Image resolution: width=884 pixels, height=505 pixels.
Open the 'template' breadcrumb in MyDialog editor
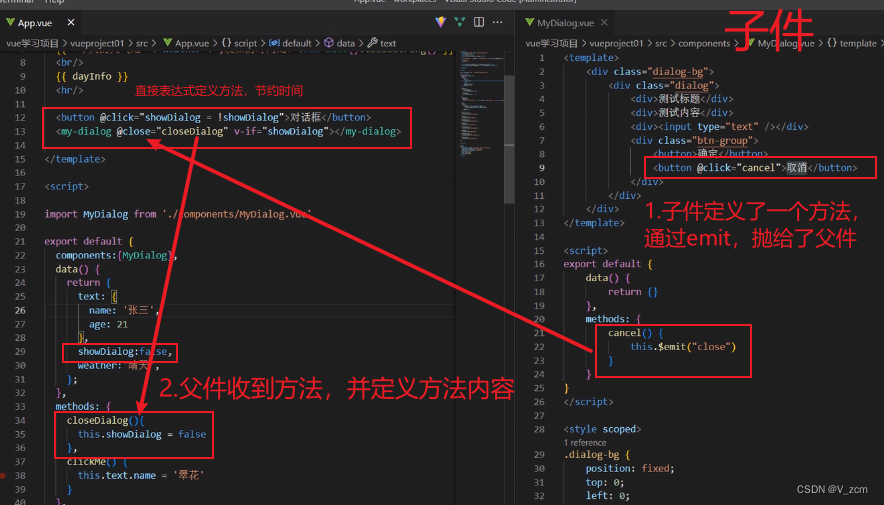pyautogui.click(x=852, y=43)
